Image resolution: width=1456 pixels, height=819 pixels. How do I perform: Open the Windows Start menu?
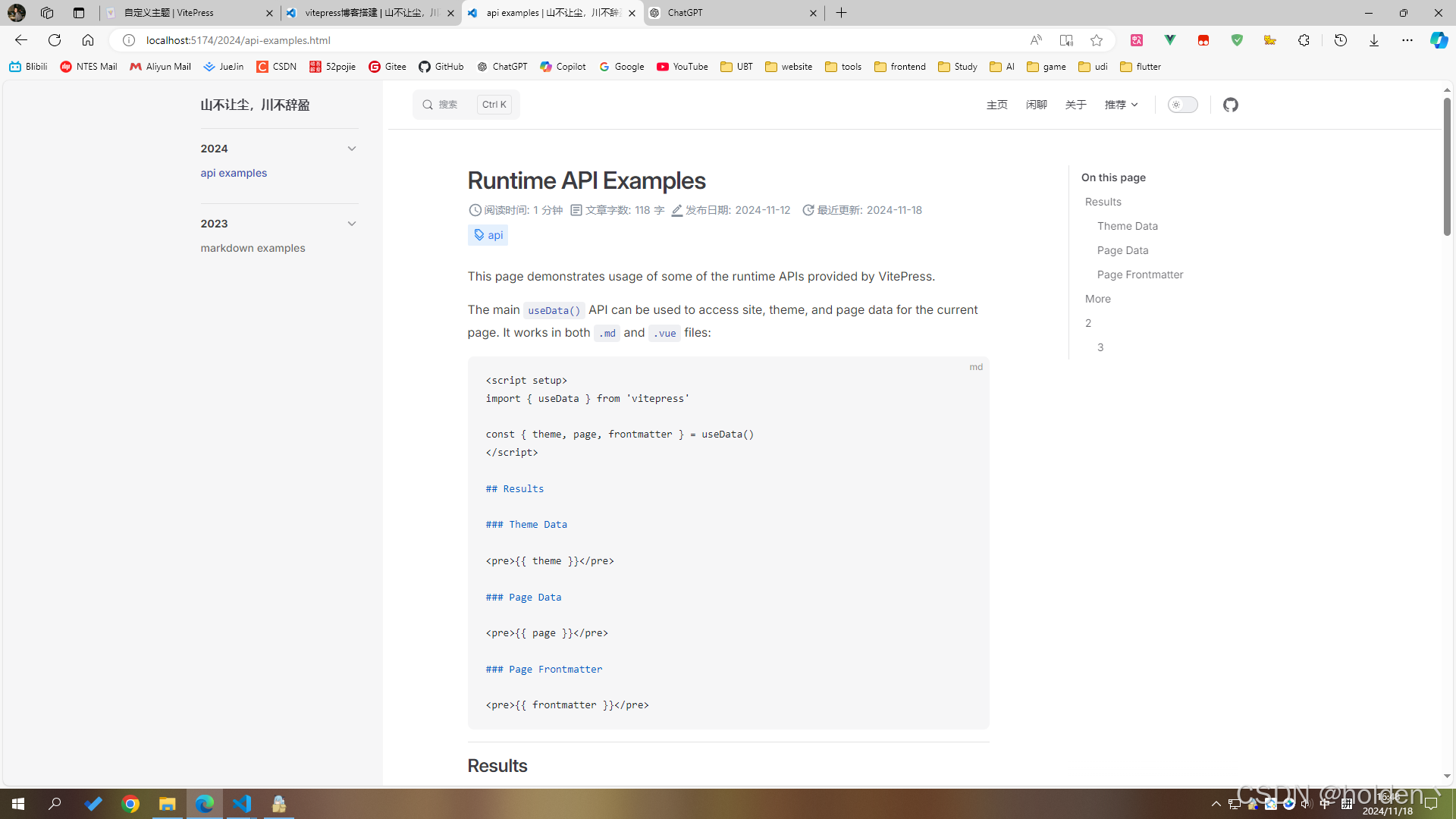(18, 804)
